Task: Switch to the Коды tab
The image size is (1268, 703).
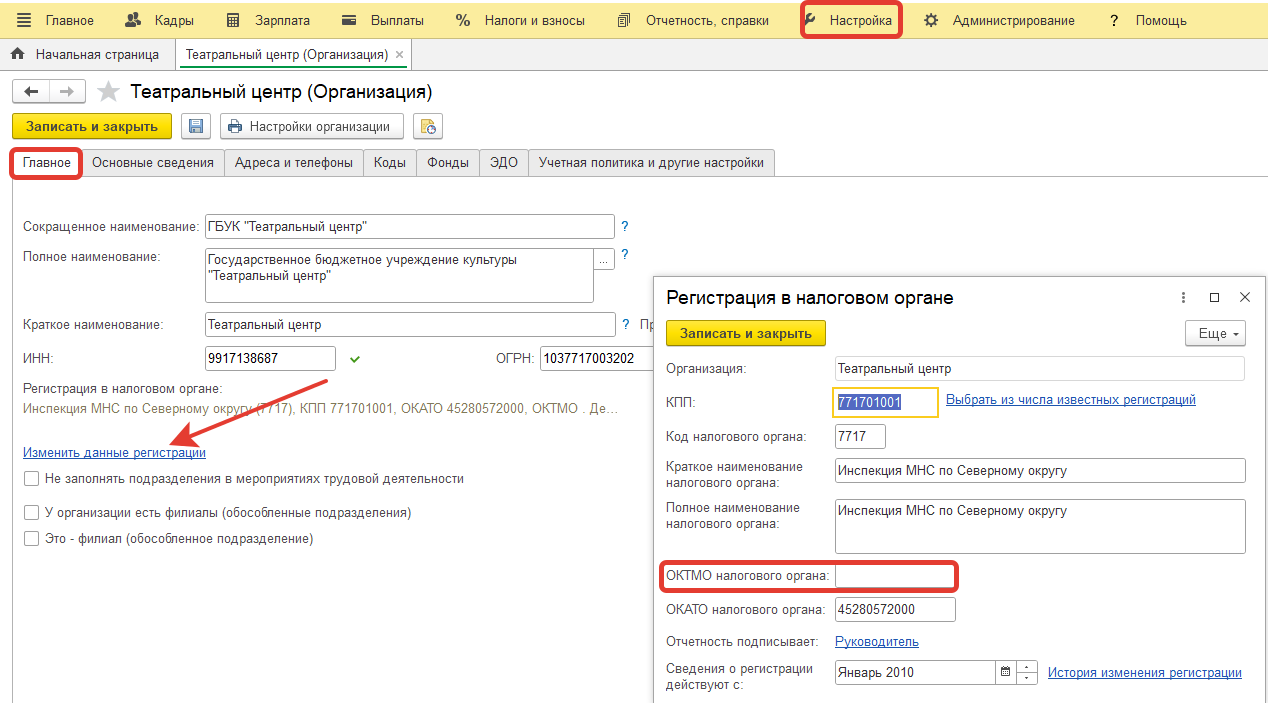Action: pos(390,163)
